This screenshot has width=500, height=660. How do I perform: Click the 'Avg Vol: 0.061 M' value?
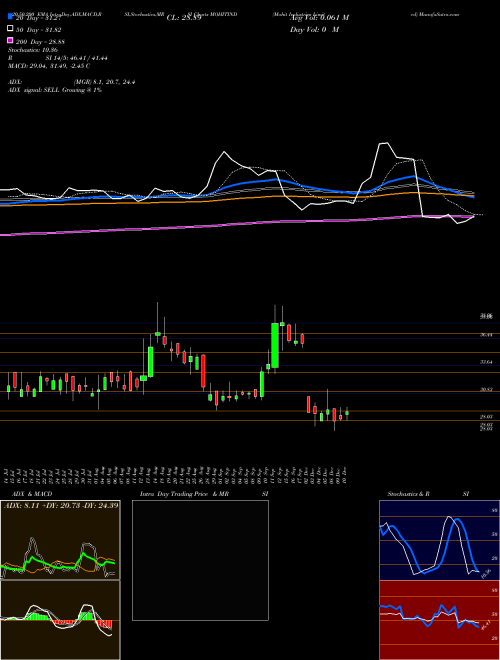(x=319, y=18)
